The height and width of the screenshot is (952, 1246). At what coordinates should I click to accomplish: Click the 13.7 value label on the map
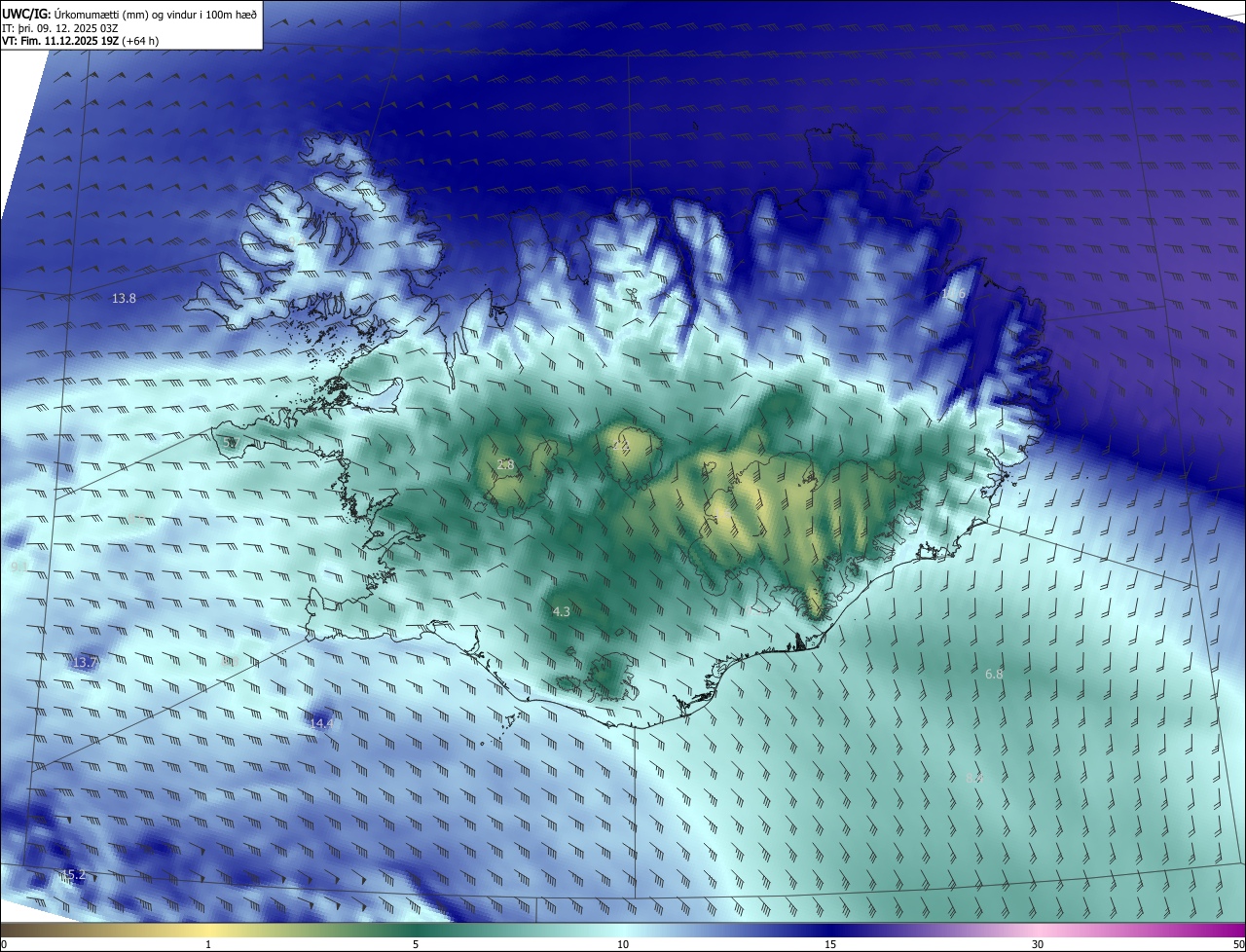[x=86, y=663]
